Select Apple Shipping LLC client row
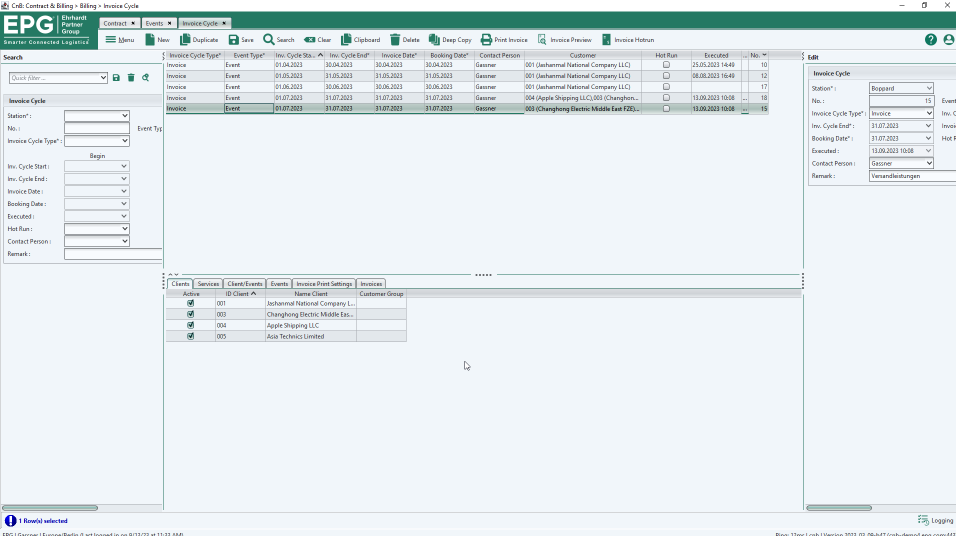 pos(286,325)
